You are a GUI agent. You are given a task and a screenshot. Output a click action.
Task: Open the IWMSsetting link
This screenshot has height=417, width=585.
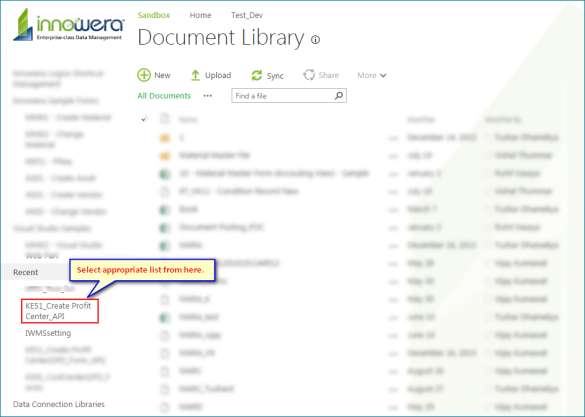48,333
